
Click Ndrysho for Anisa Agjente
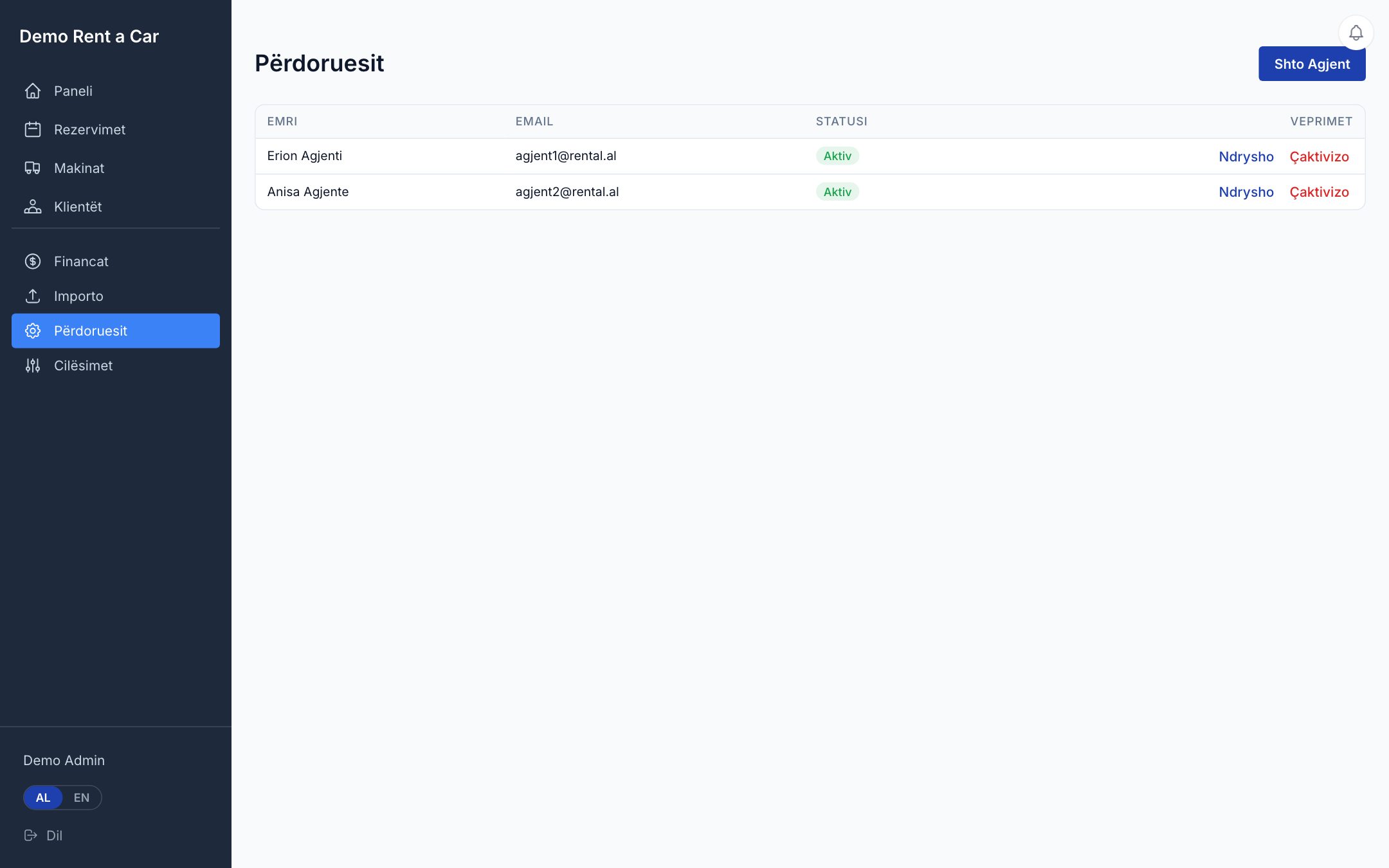tap(1246, 192)
